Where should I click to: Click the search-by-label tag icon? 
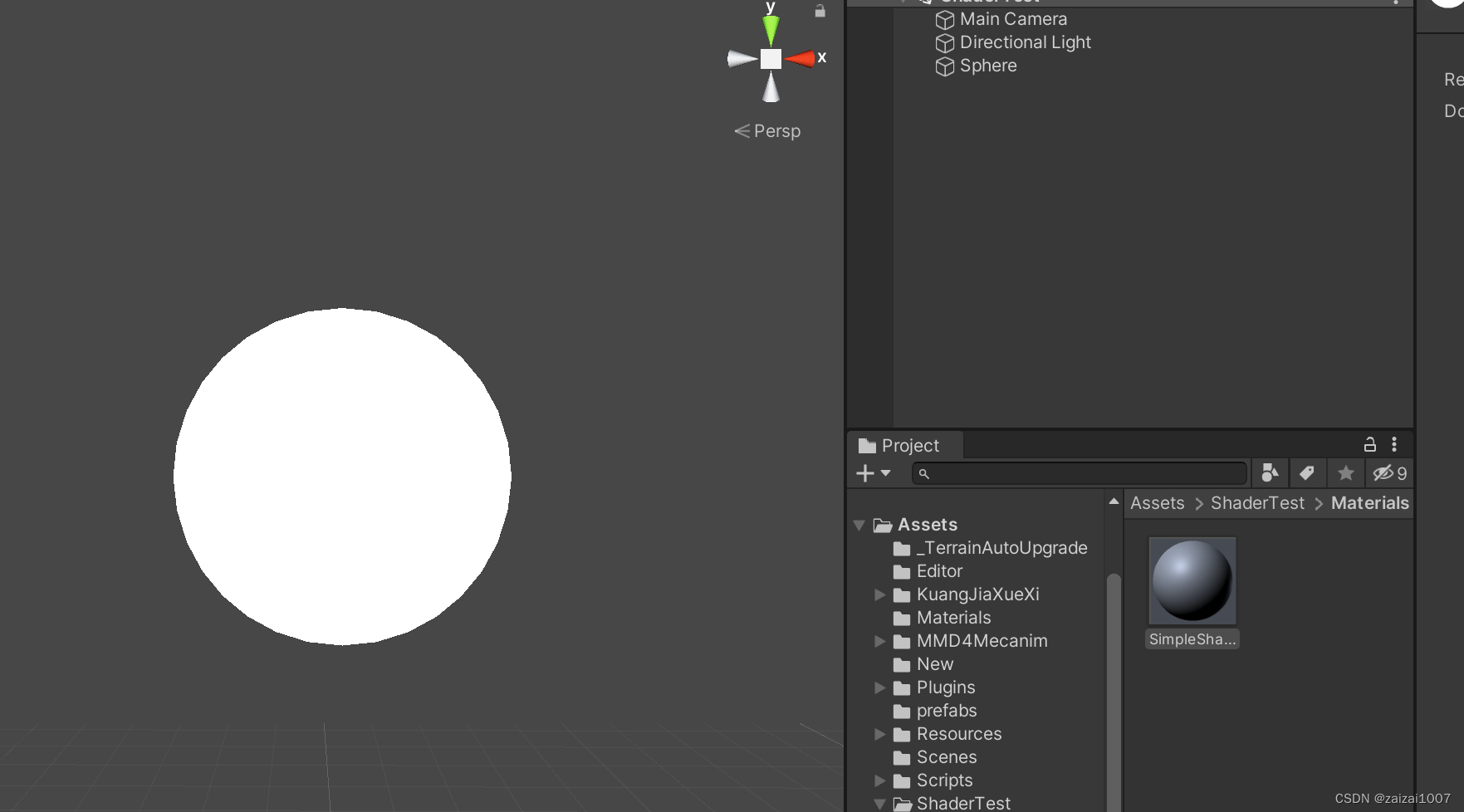[x=1307, y=472]
